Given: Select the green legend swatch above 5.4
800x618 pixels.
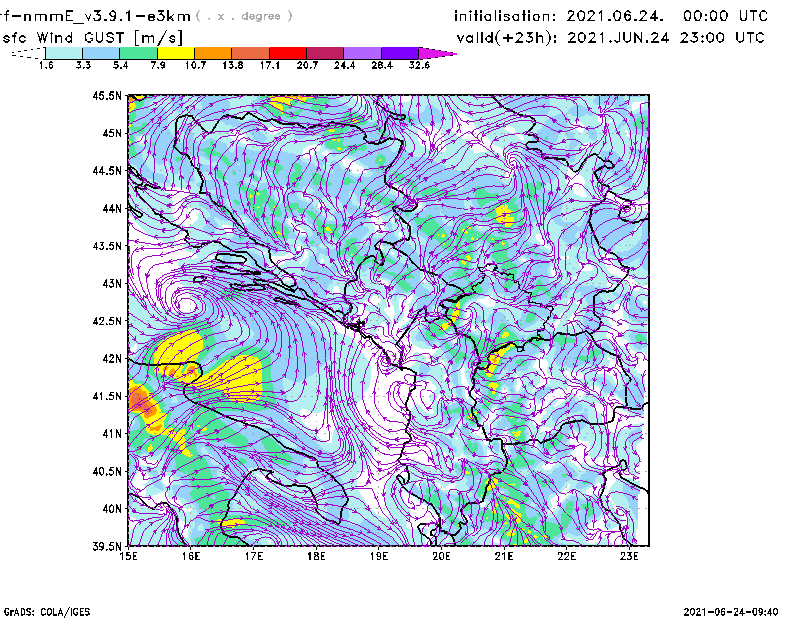Looking at the screenshot, I should pos(138,53).
